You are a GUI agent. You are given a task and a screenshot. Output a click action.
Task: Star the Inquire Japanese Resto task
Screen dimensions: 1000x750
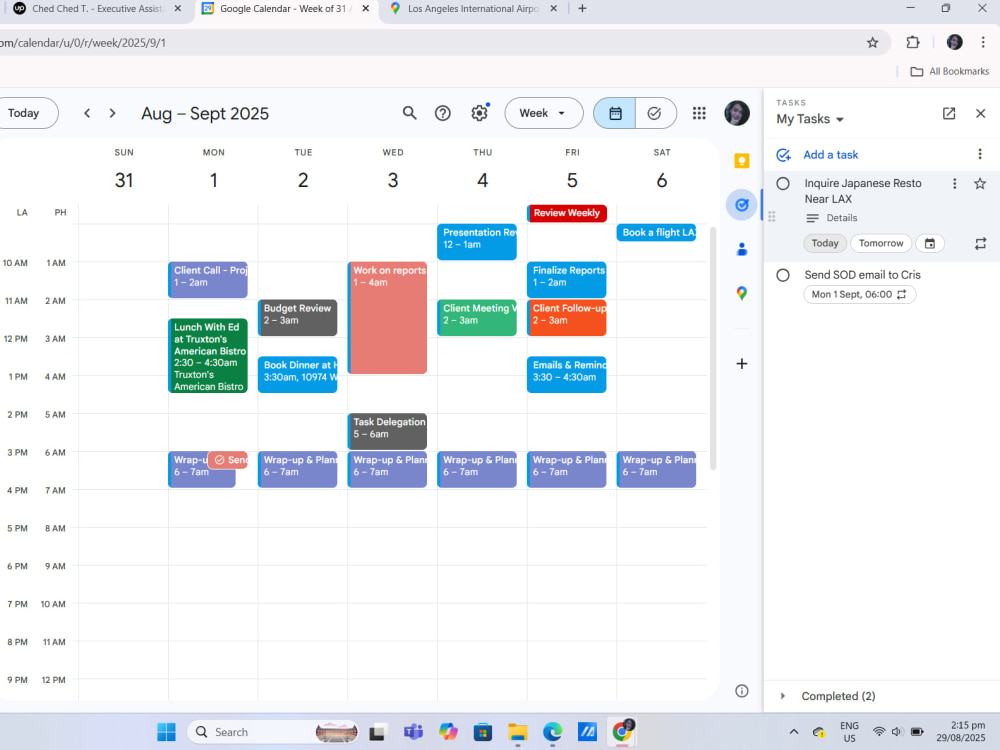pyautogui.click(x=980, y=184)
